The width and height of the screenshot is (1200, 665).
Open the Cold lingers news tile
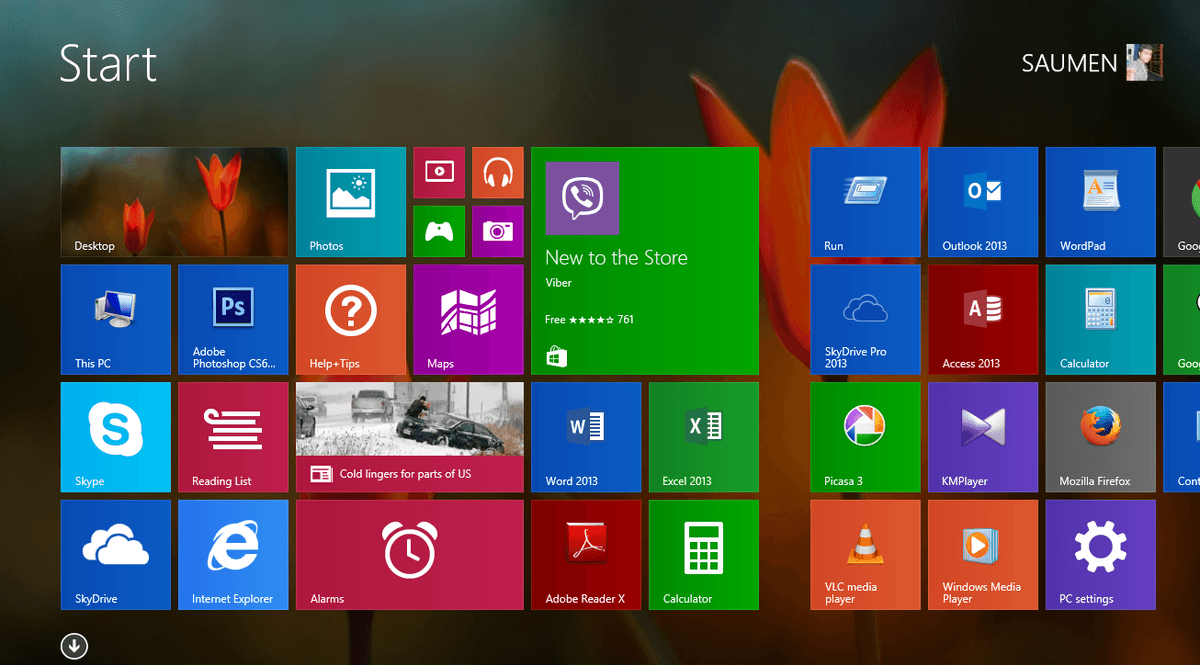click(x=409, y=437)
